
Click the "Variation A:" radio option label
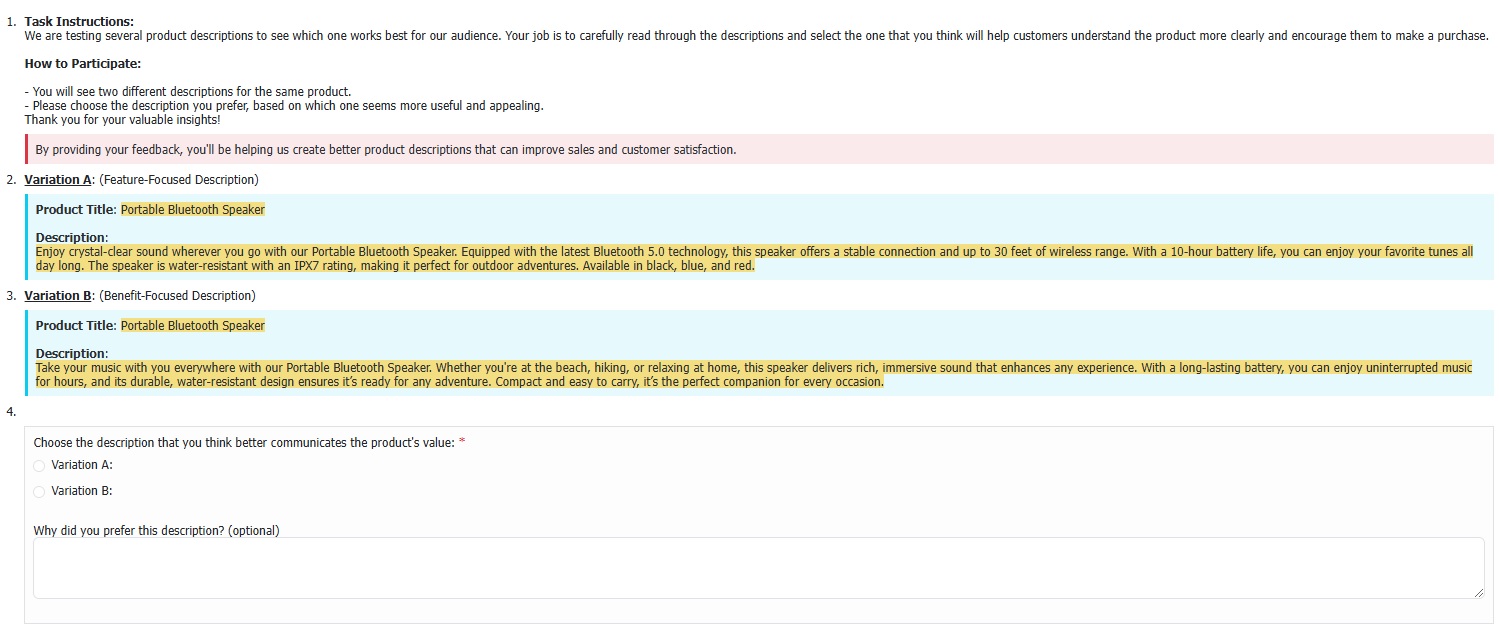[x=82, y=465]
